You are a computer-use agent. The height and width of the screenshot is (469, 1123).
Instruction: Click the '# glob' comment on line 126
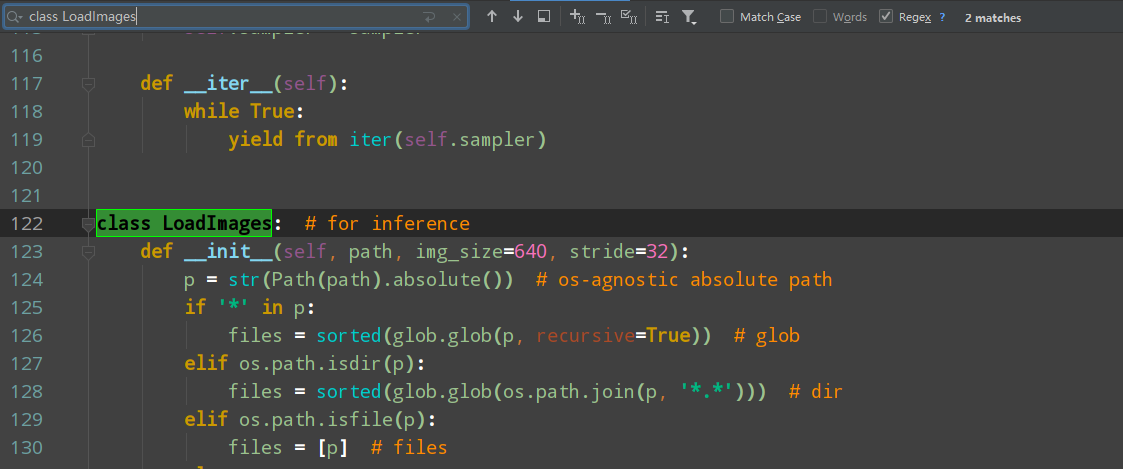766,335
